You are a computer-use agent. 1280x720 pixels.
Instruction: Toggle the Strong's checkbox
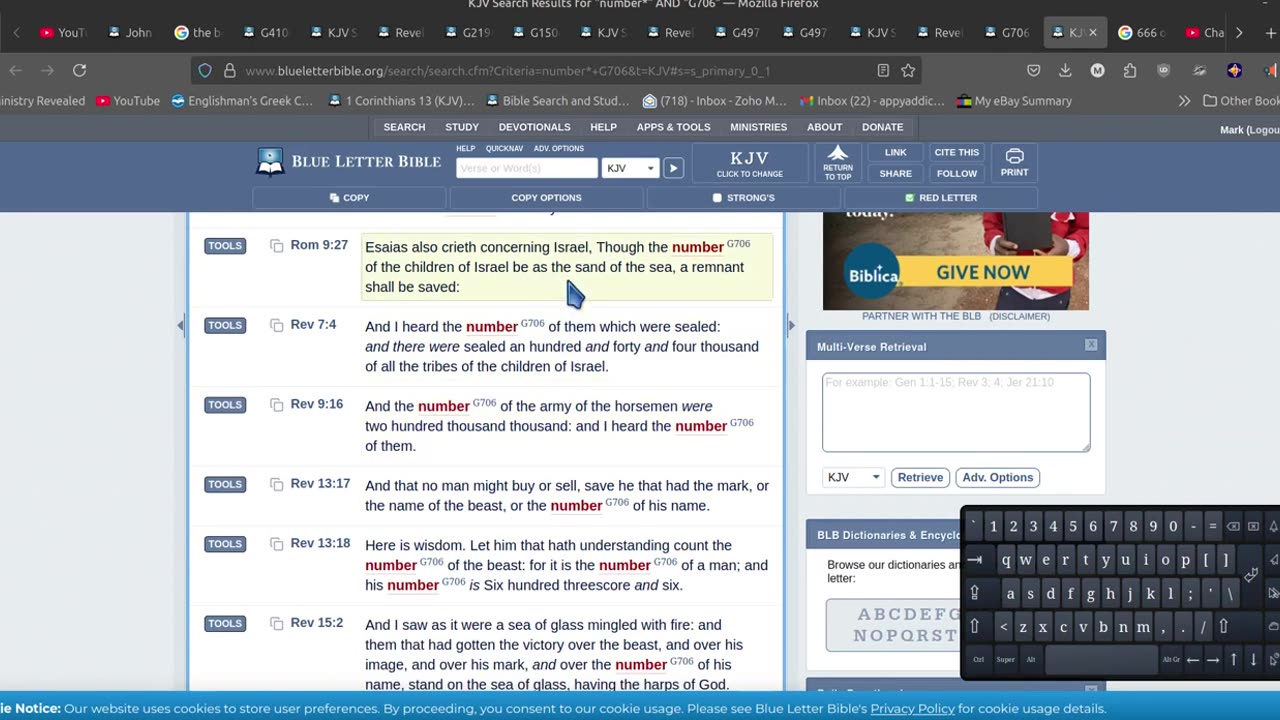point(717,198)
